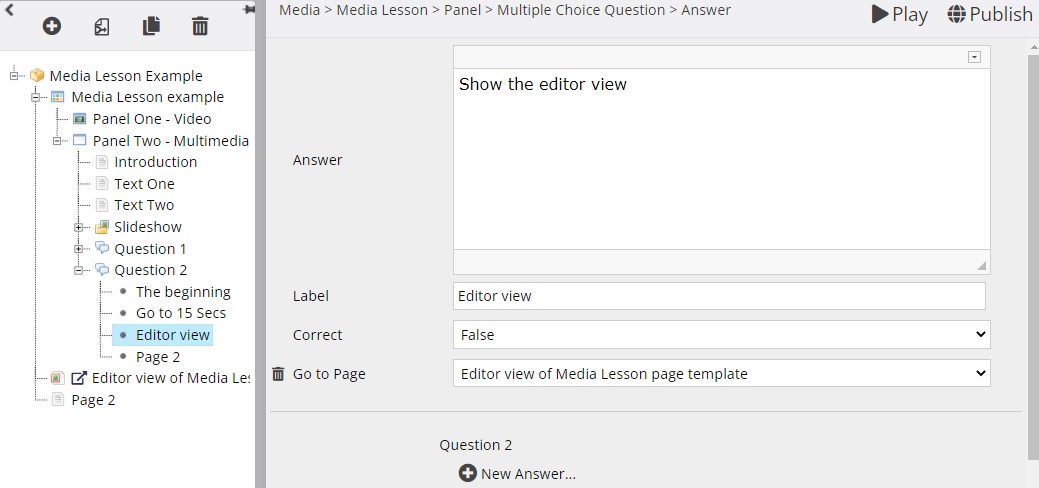1039x488 pixels.
Task: Collapse the Question 2 tree node
Action: [79, 271]
